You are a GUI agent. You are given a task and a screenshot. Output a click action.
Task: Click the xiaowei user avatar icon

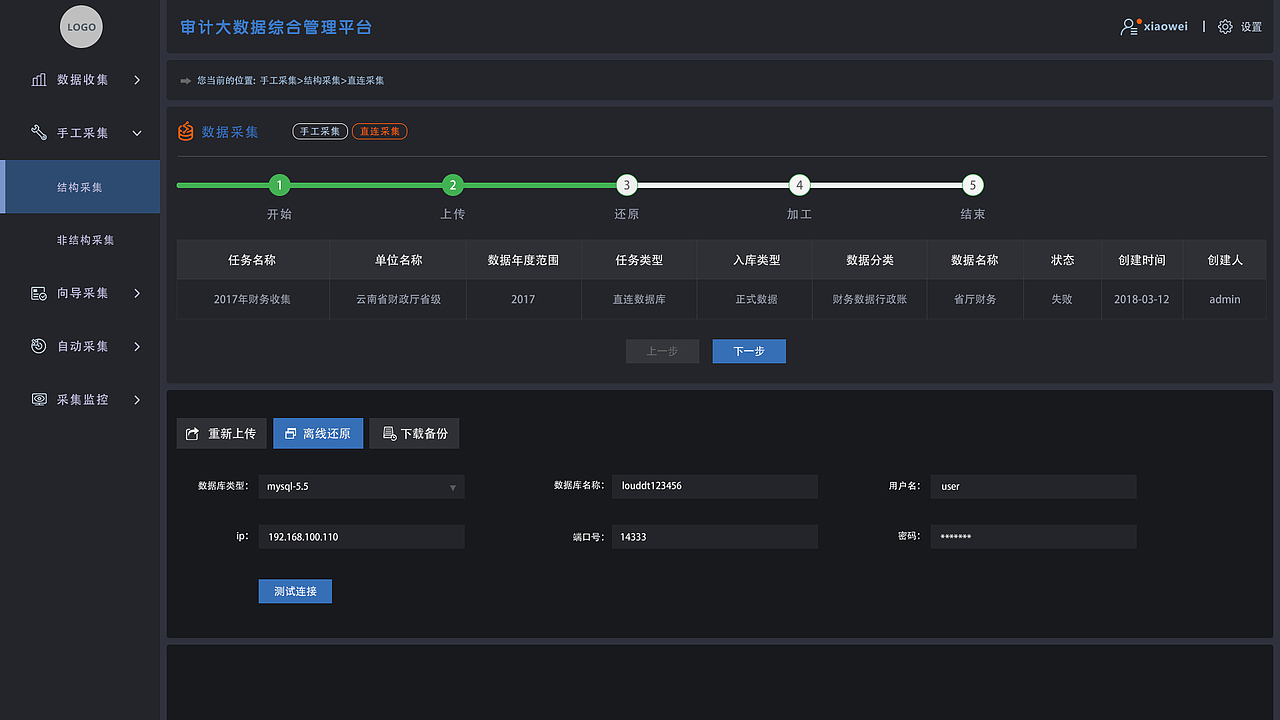1130,27
